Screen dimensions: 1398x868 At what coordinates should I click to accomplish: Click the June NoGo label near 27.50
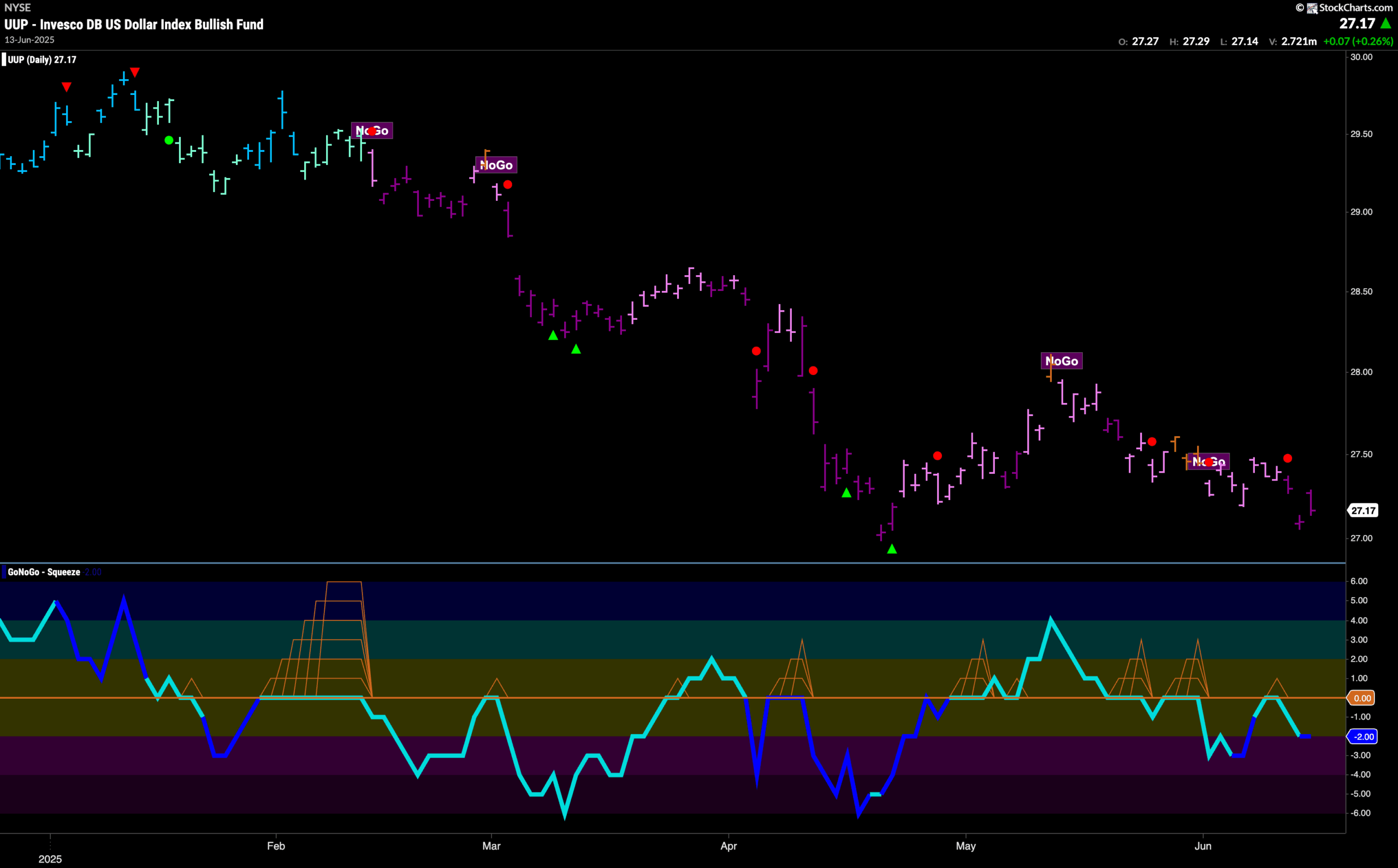tap(1209, 461)
